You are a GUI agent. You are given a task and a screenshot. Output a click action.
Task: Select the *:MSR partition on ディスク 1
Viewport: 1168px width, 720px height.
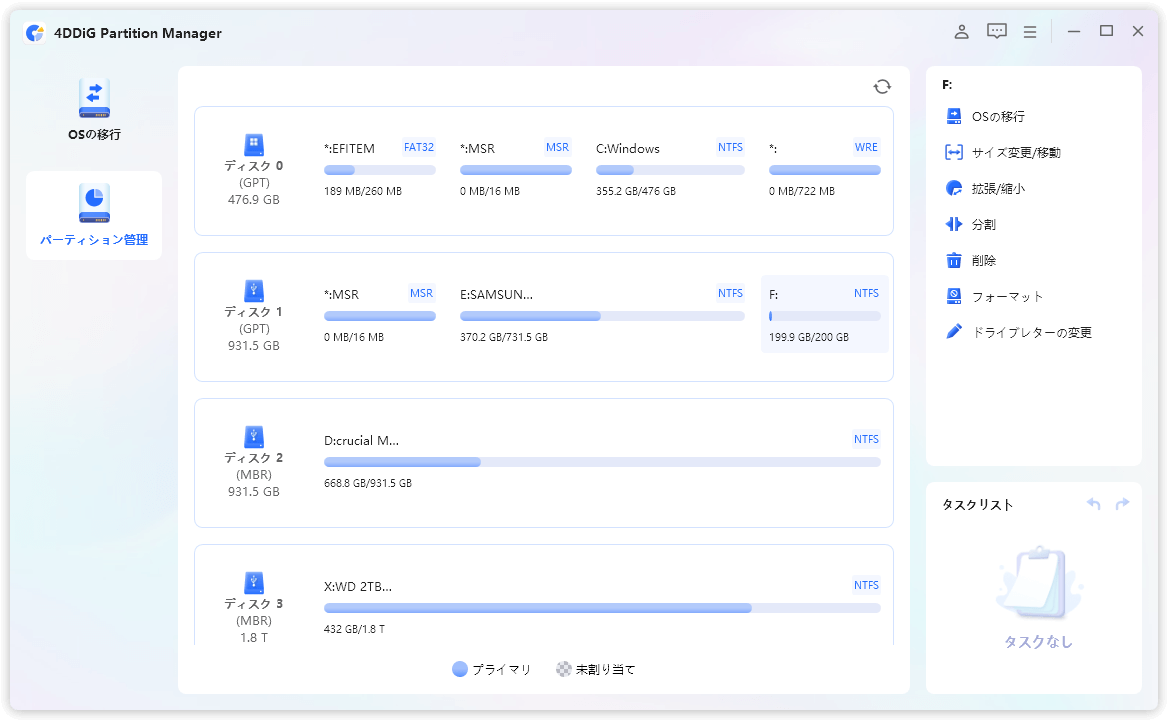[x=379, y=316]
